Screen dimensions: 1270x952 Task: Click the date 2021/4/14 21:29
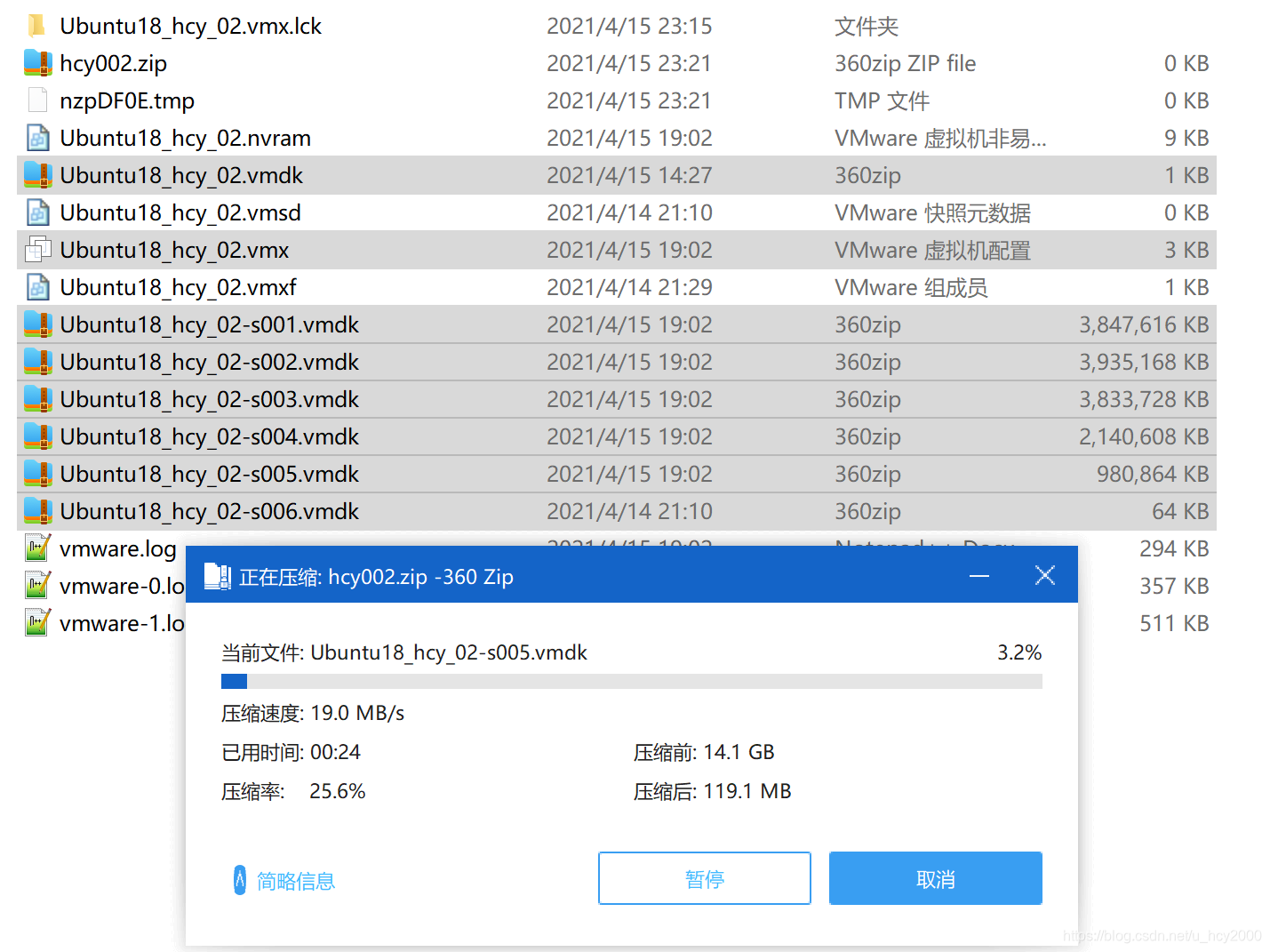629,288
